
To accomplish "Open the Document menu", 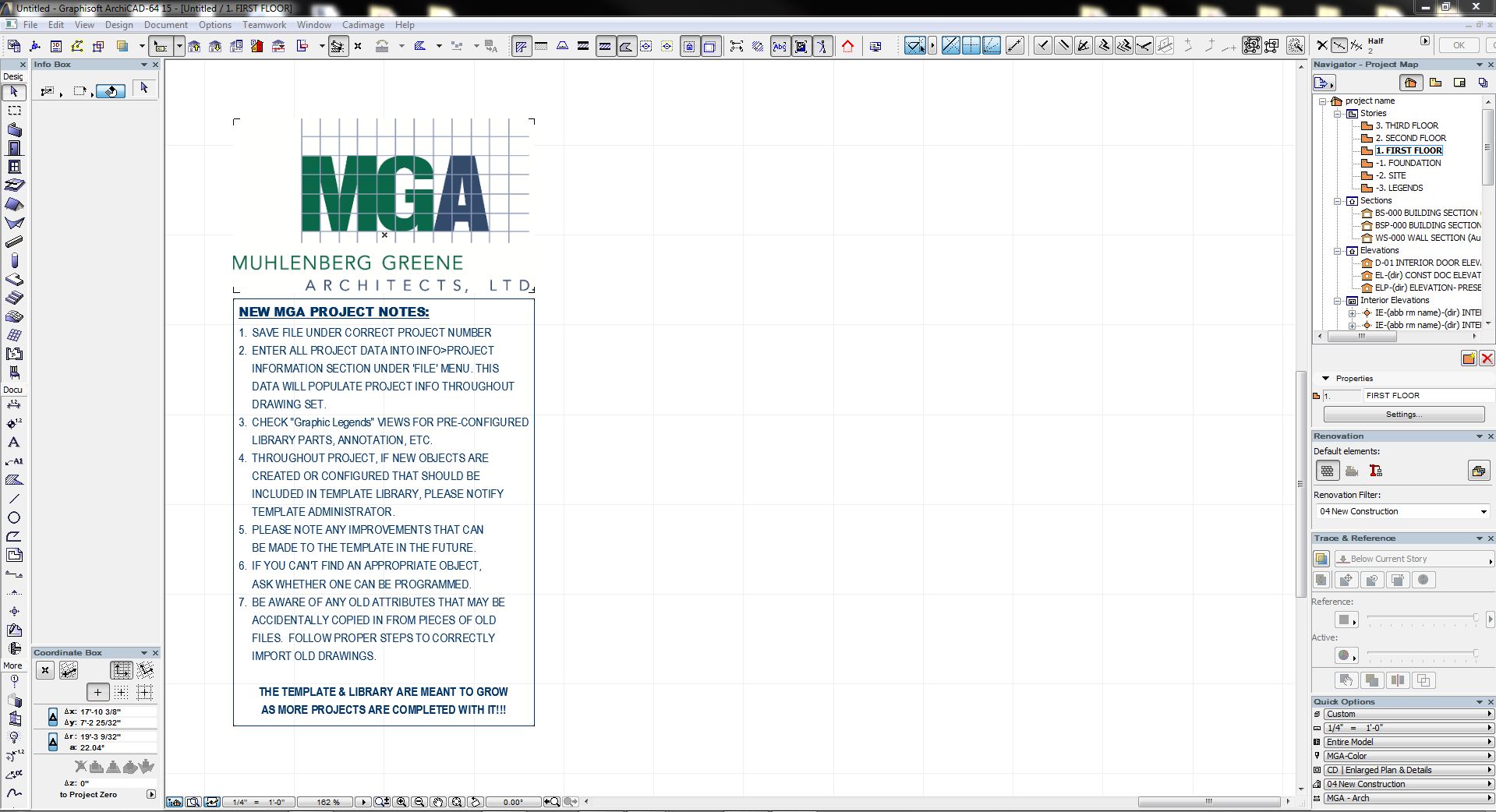I will click(165, 25).
